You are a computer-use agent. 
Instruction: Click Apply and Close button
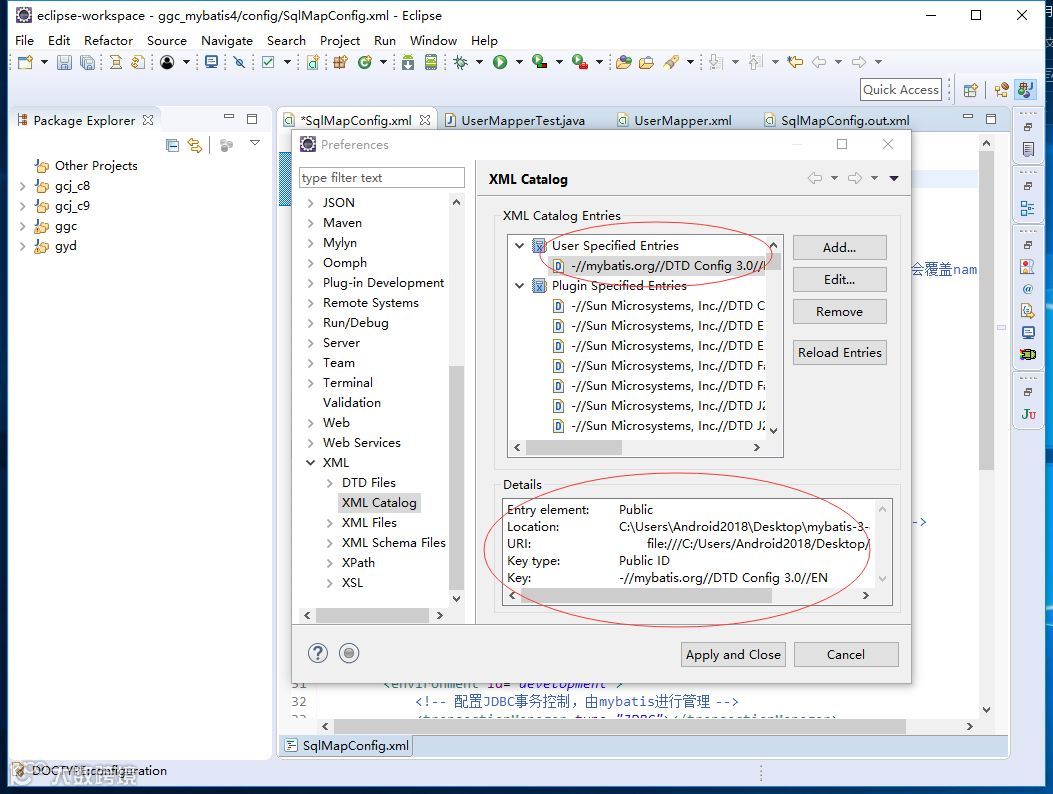pos(733,654)
